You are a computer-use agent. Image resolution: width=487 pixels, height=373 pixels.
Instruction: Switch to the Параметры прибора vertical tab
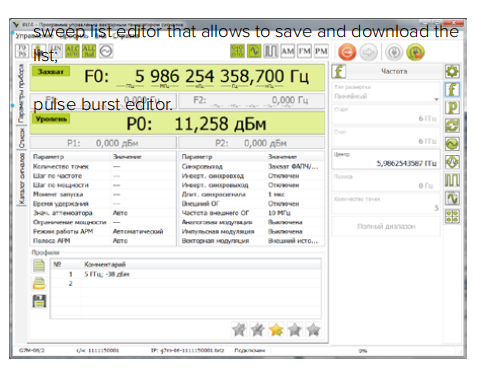(x=21, y=93)
